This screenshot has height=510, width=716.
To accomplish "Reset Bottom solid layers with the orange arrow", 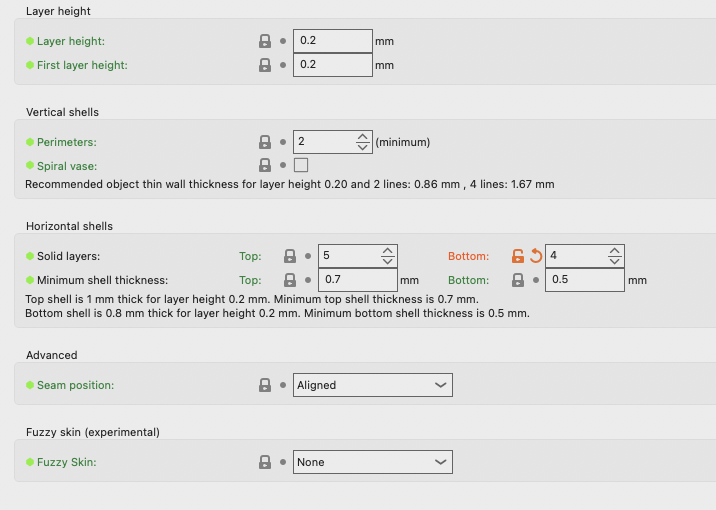I will [535, 256].
